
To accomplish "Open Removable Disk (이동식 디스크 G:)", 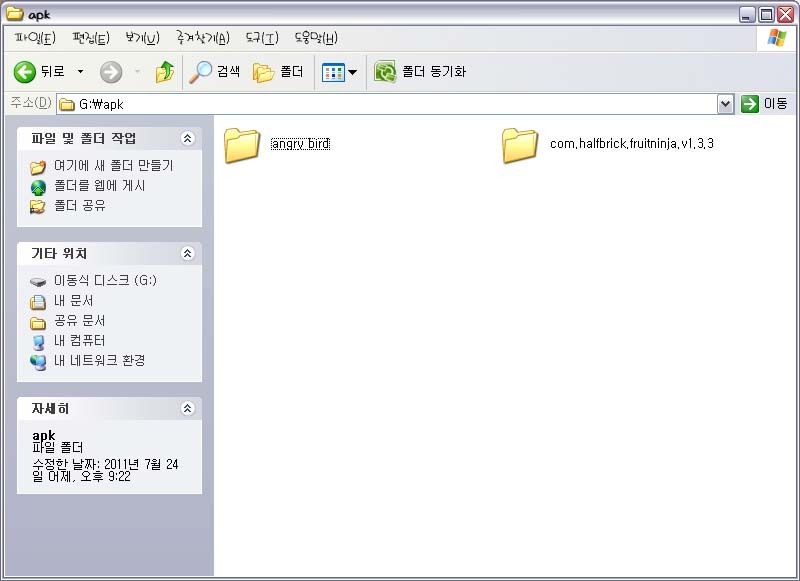I will click(105, 280).
